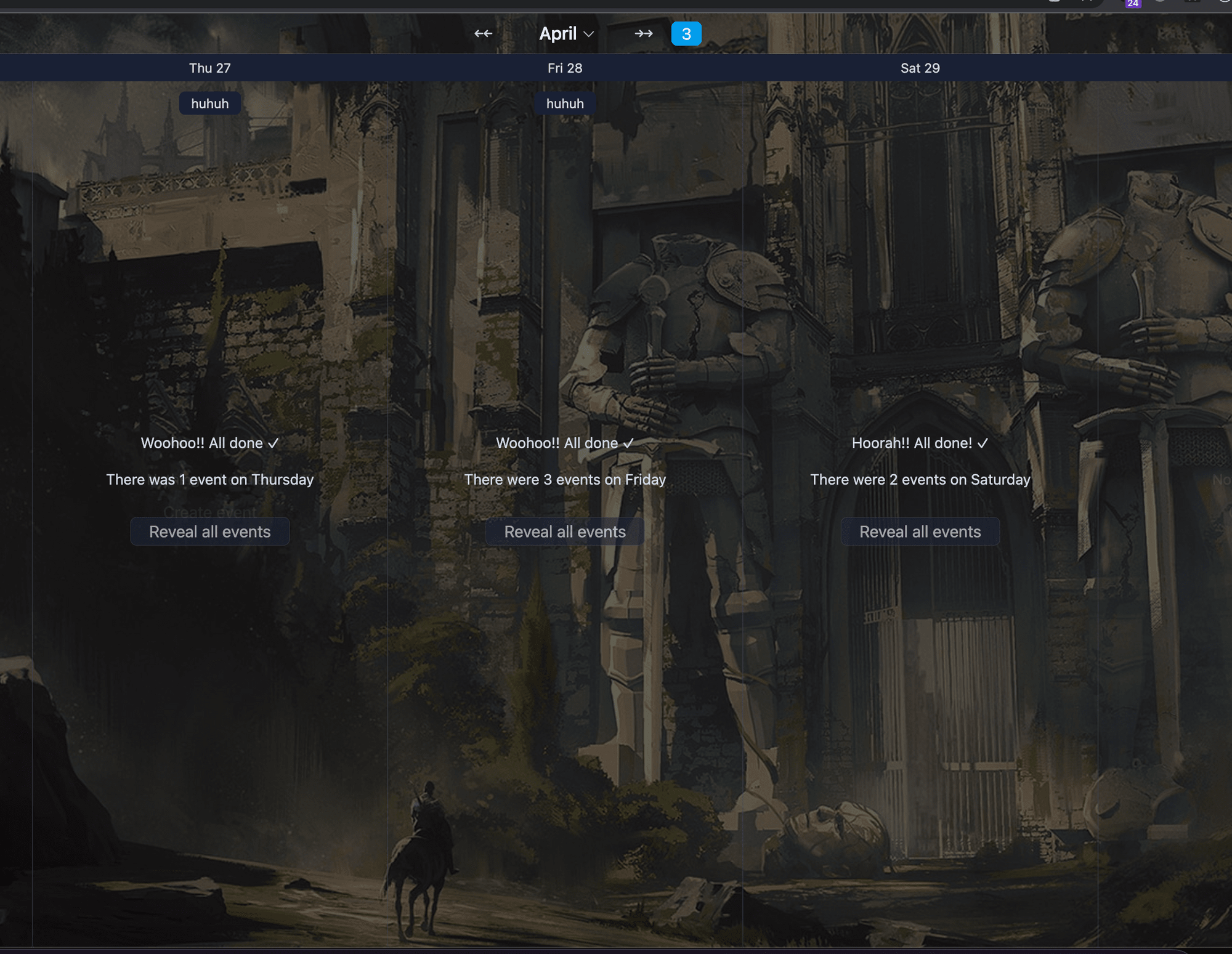Open the huhuh event under Thu 27
Image resolution: width=1232 pixels, height=954 pixels.
pos(209,103)
